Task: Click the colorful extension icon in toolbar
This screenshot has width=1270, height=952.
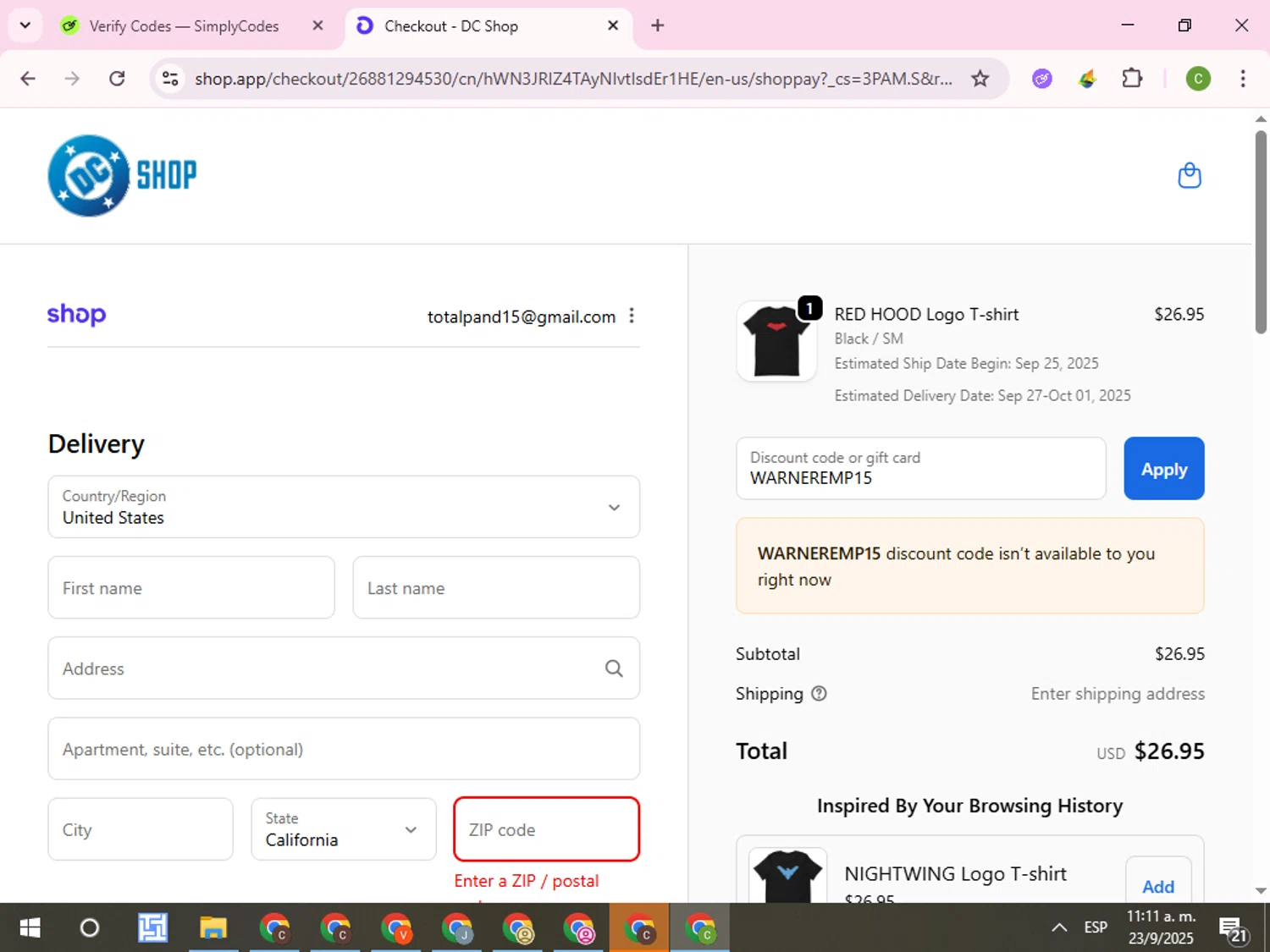Action: (1087, 79)
